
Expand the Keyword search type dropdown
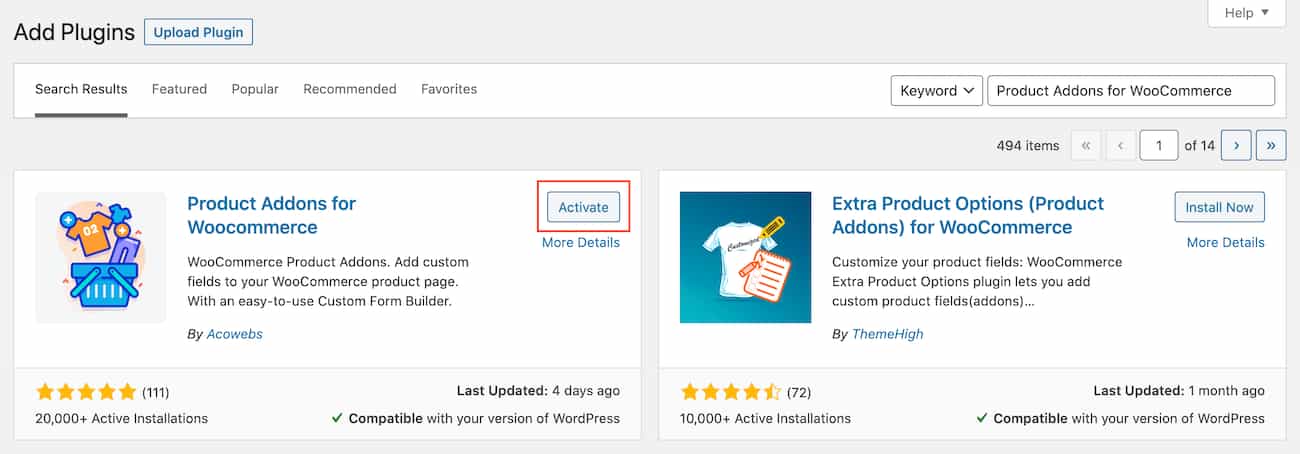(x=937, y=90)
